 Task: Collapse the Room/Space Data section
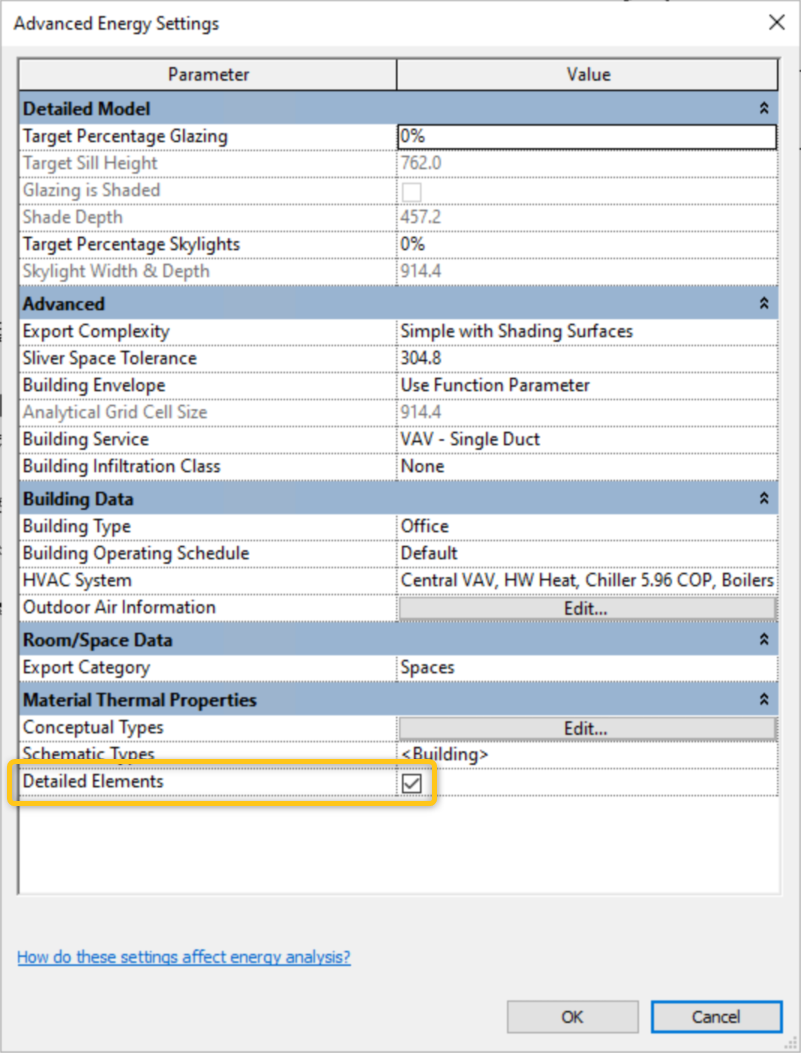763,639
